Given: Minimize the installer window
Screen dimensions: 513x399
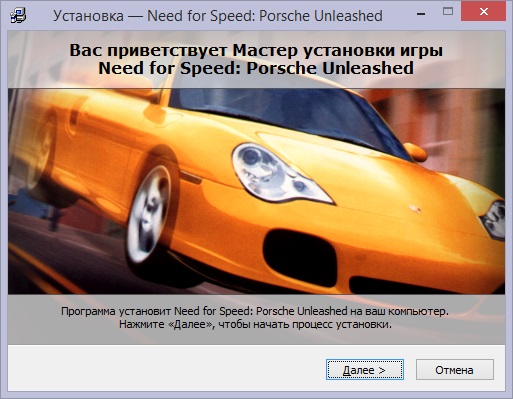Looking at the screenshot, I should point(421,13).
